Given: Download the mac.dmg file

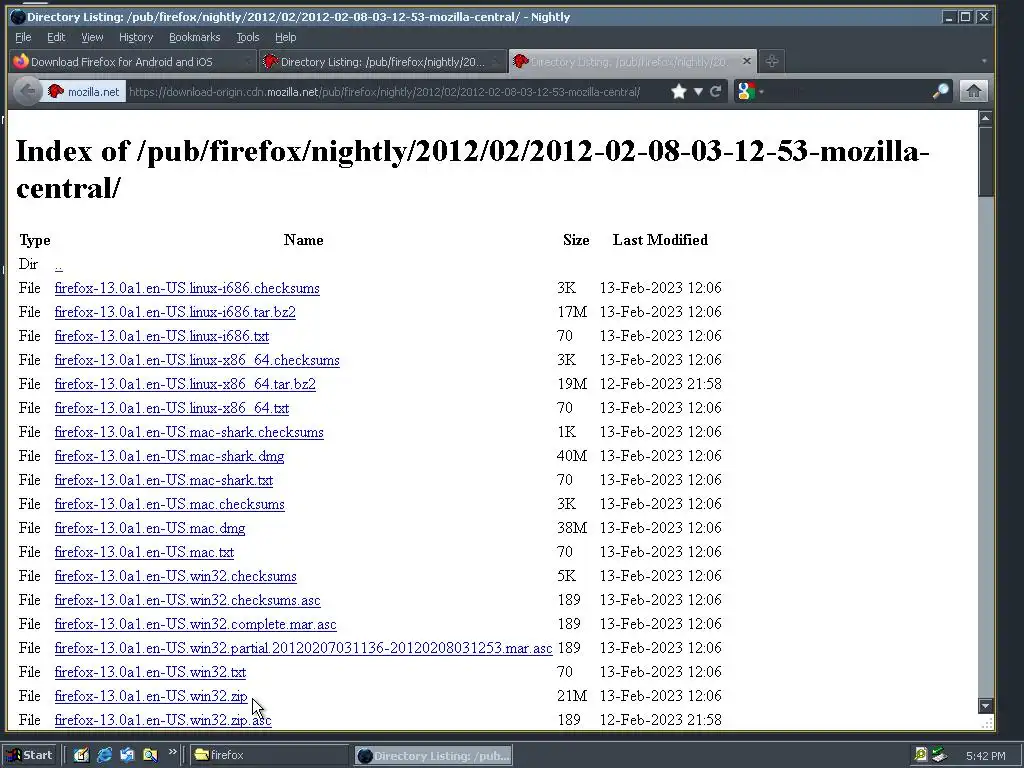Looking at the screenshot, I should pos(150,528).
